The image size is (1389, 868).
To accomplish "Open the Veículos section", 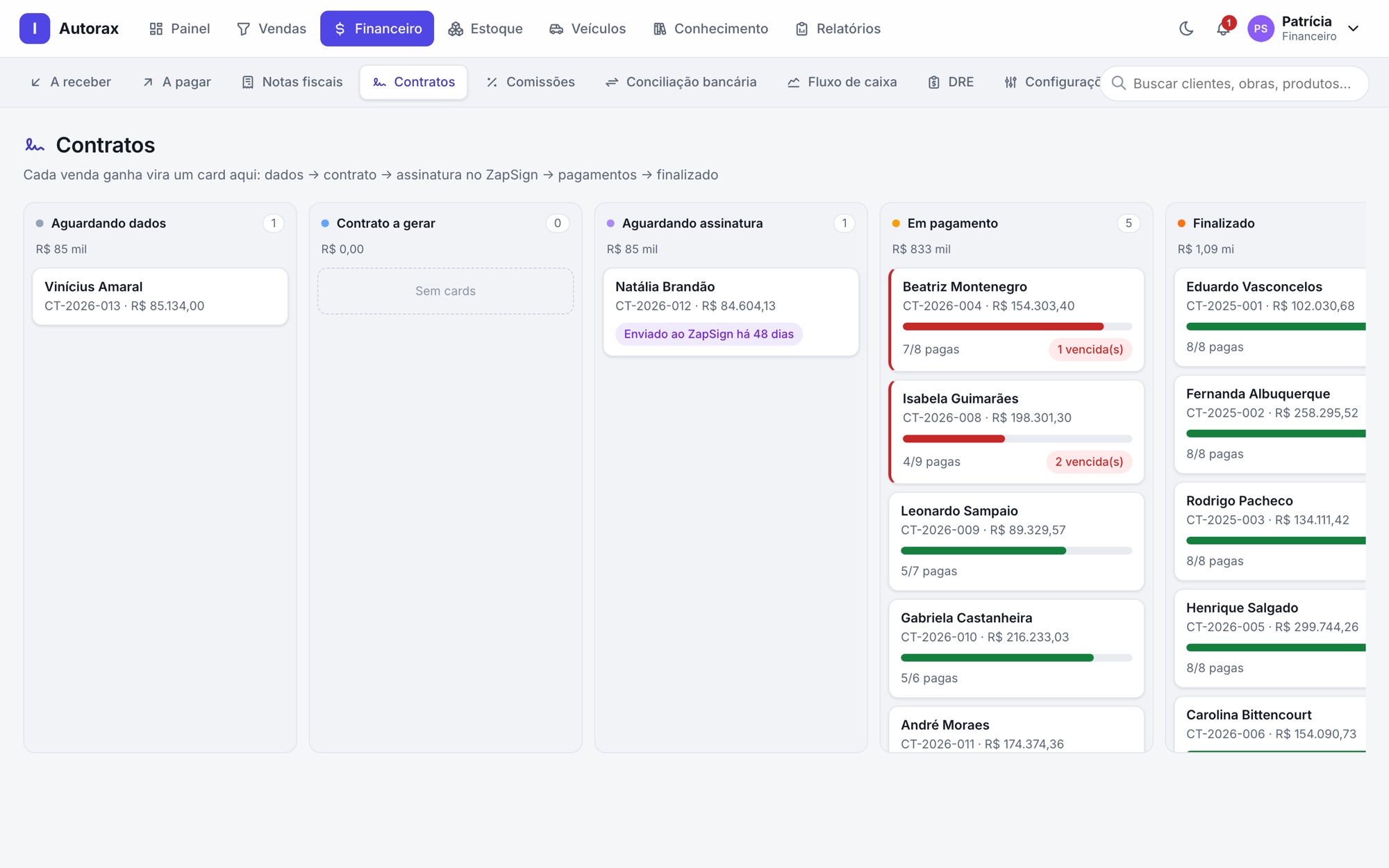I will 588,28.
